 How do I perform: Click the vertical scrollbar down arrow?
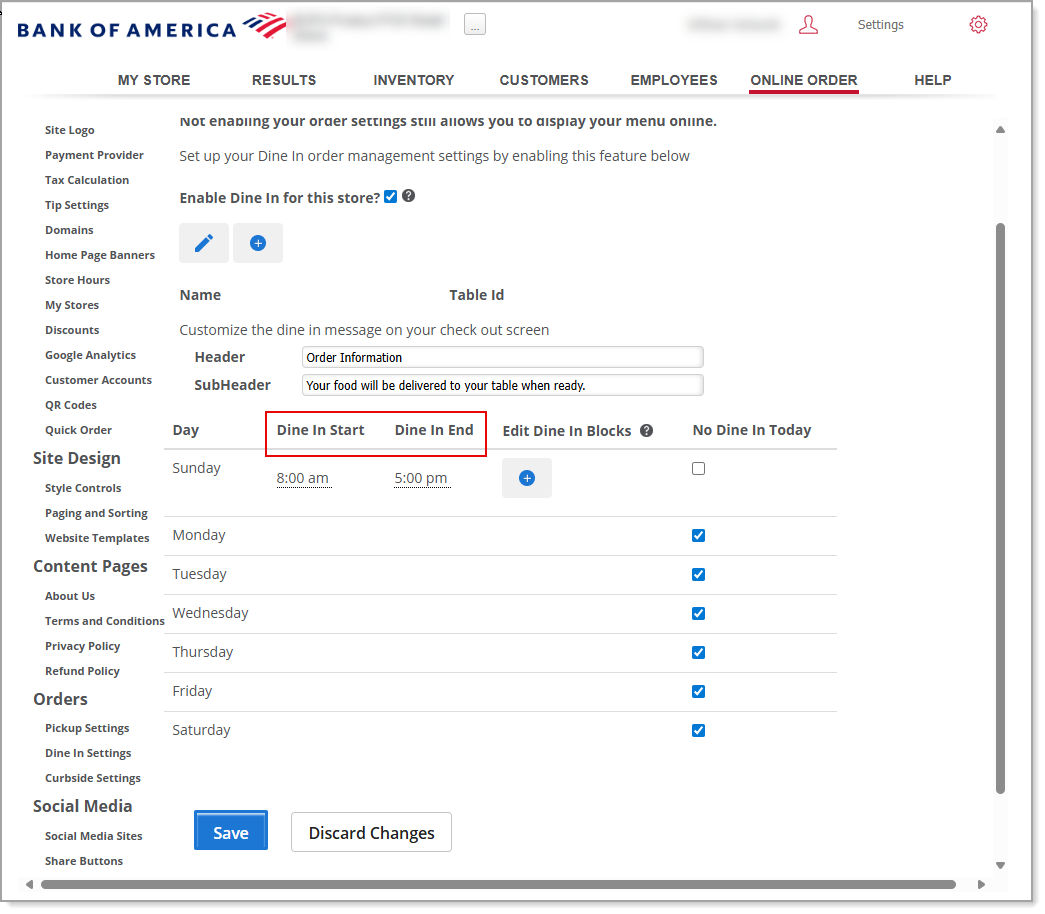pyautogui.click(x=1000, y=865)
